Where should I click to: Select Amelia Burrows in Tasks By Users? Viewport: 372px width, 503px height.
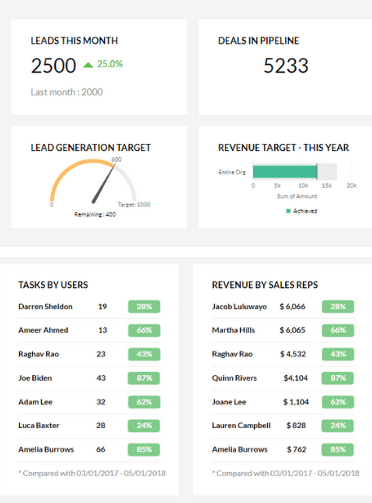[46, 449]
